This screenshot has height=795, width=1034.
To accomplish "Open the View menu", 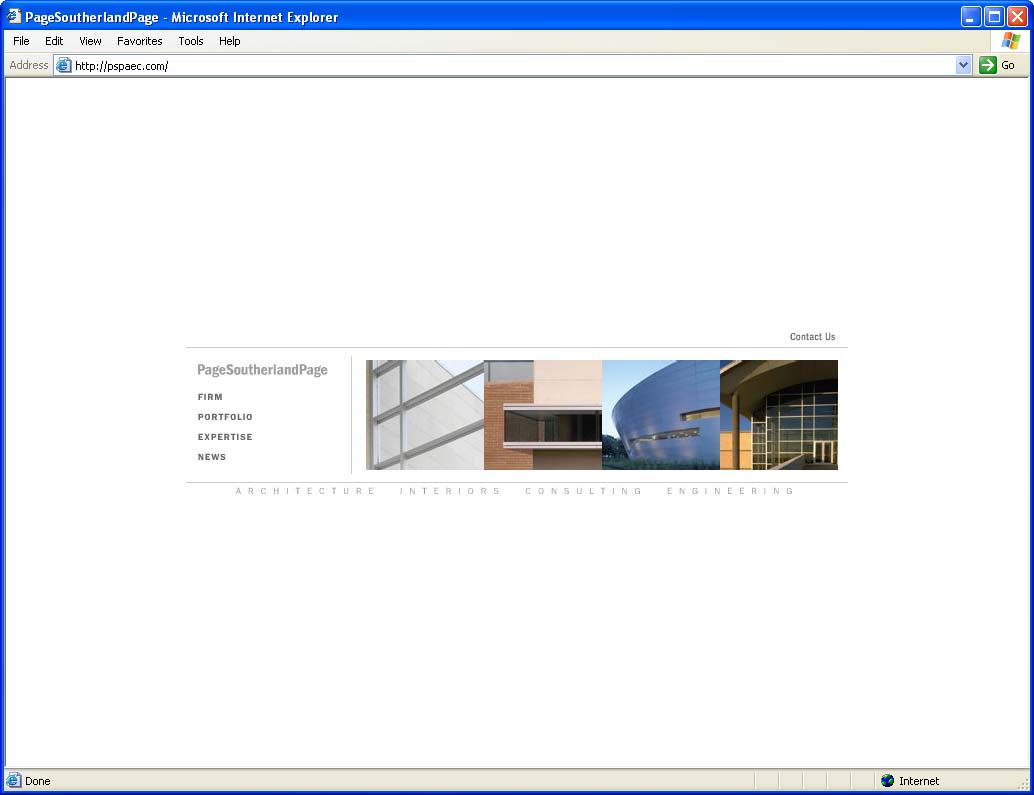I will [90, 41].
